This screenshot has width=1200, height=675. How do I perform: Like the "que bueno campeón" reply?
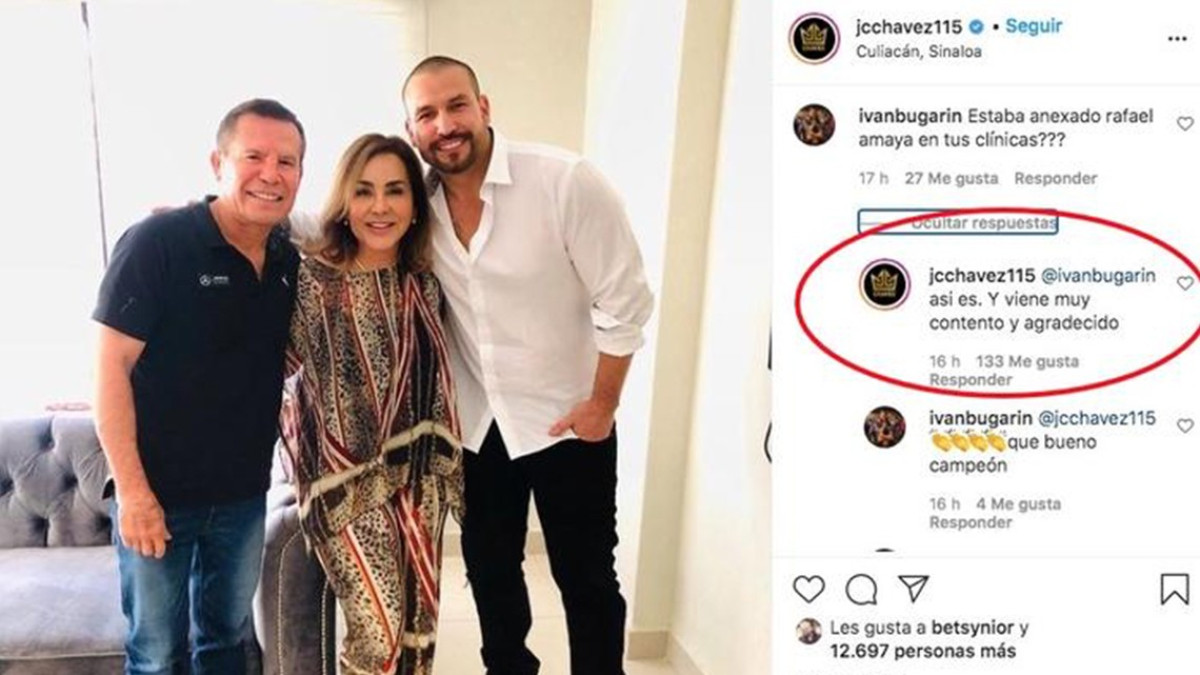(1185, 426)
